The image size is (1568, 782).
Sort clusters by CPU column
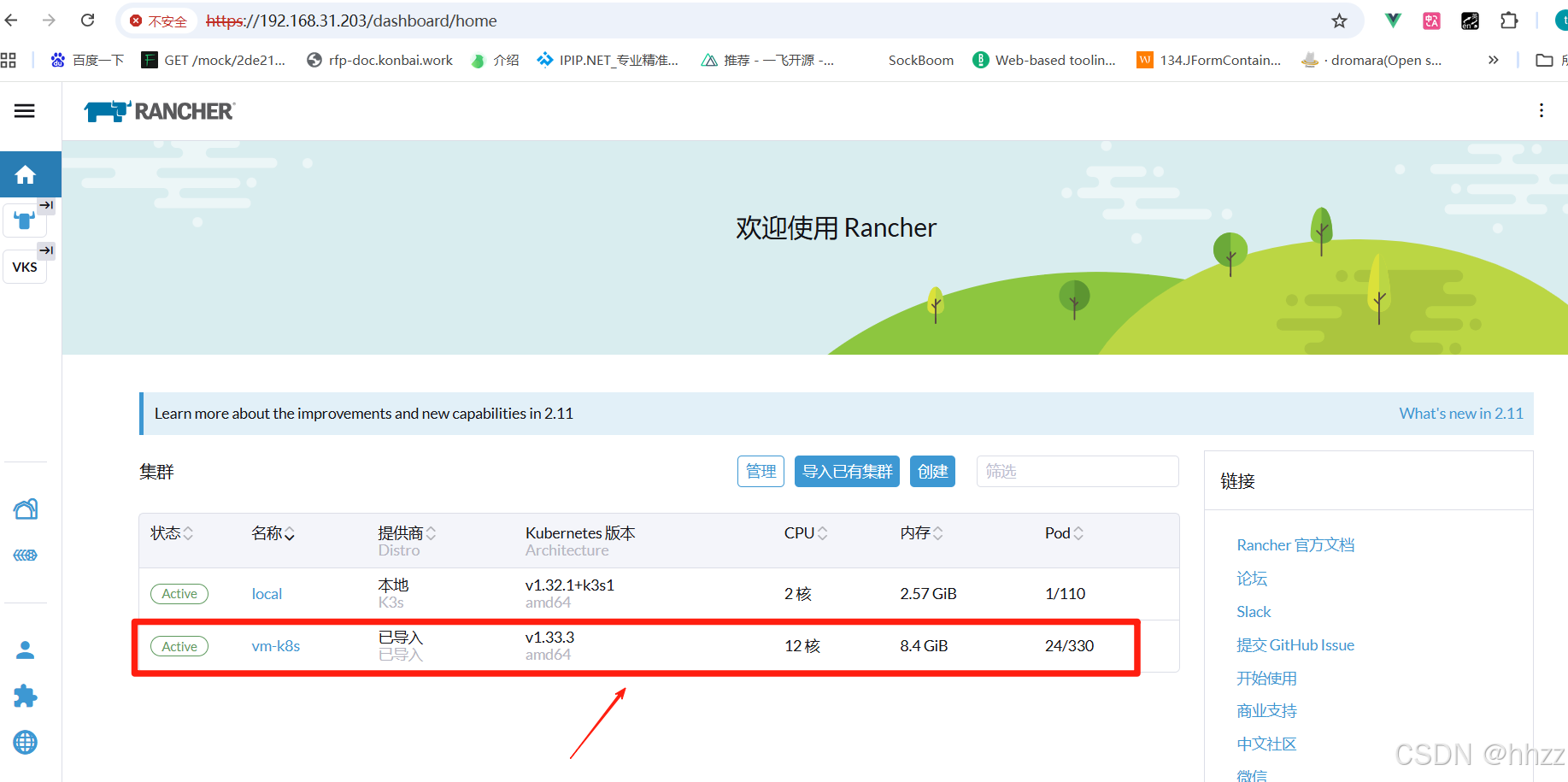(x=806, y=533)
